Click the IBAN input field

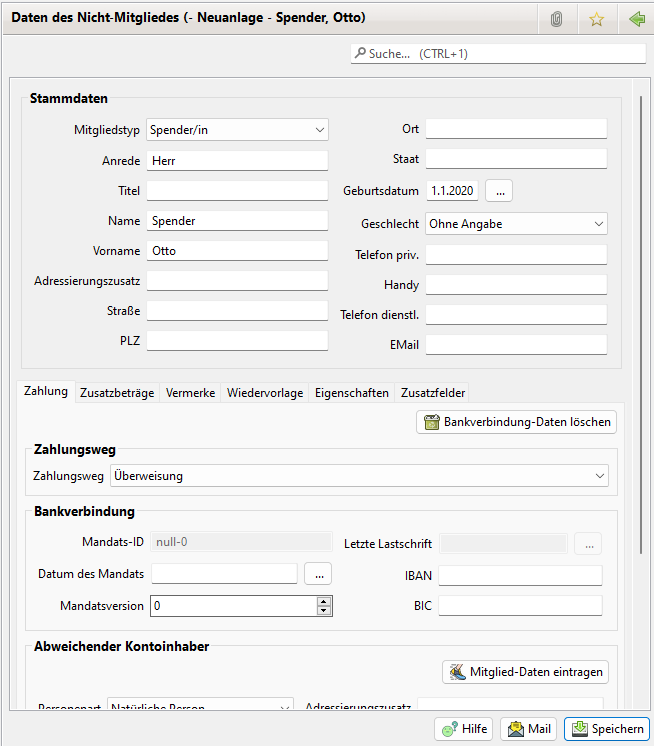point(520,575)
